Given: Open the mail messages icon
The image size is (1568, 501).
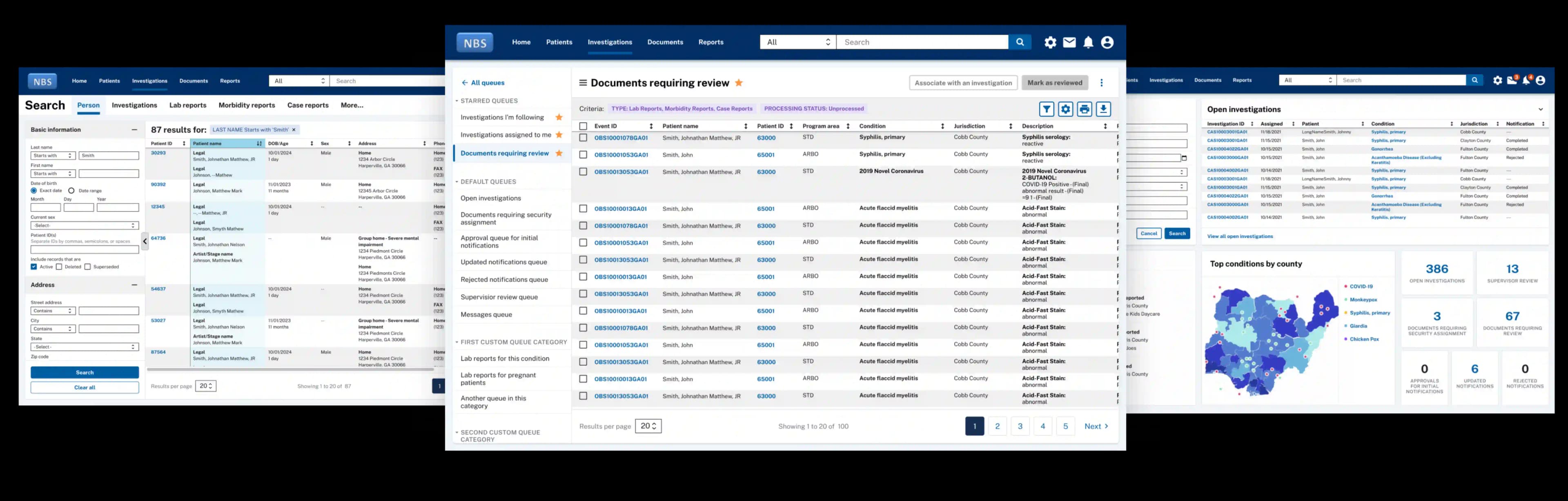Looking at the screenshot, I should click(x=1069, y=42).
